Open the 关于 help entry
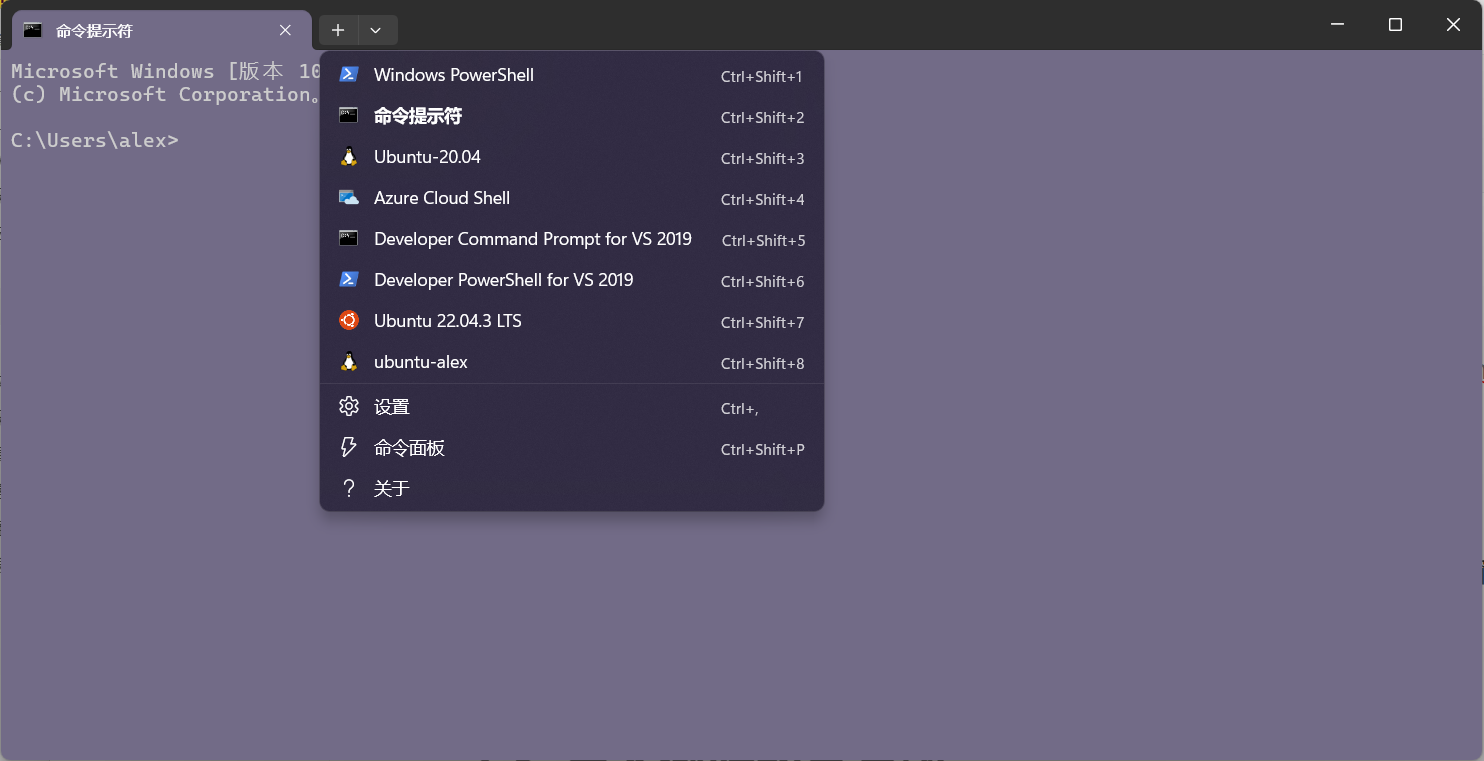 point(392,488)
